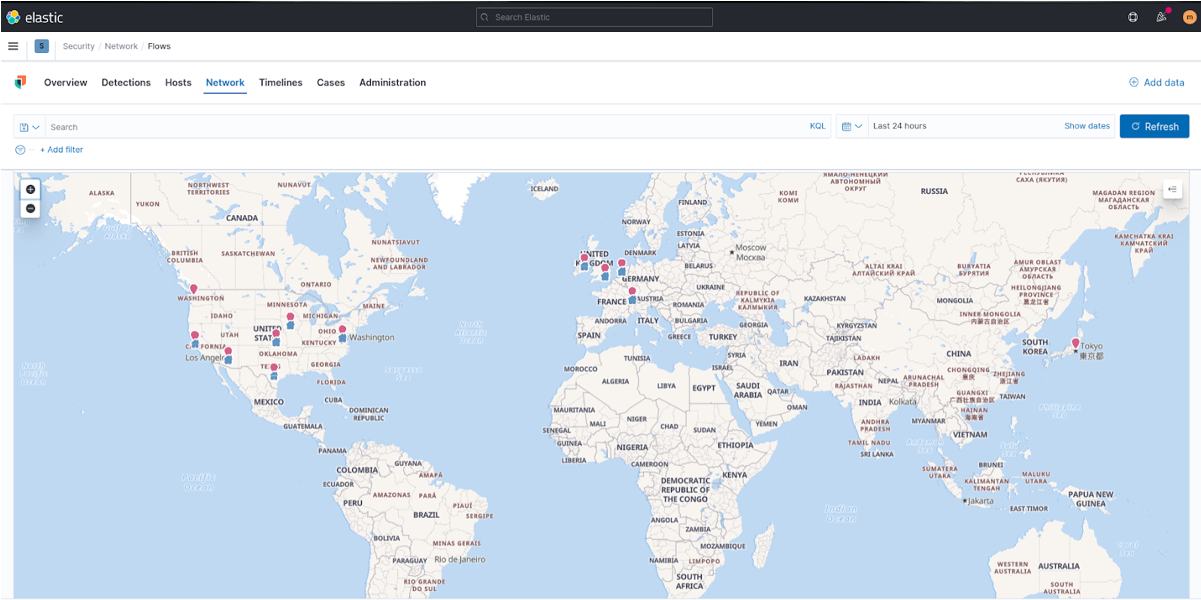
Task: Open the help menu in the top bar
Action: tap(1132, 17)
